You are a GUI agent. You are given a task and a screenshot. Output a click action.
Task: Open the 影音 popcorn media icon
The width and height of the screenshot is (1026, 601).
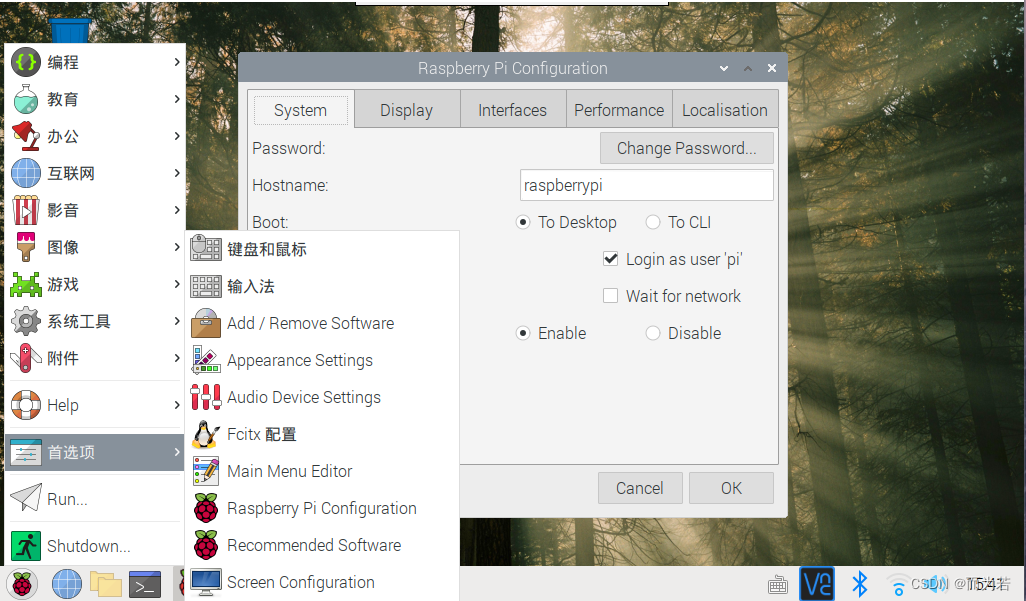26,210
